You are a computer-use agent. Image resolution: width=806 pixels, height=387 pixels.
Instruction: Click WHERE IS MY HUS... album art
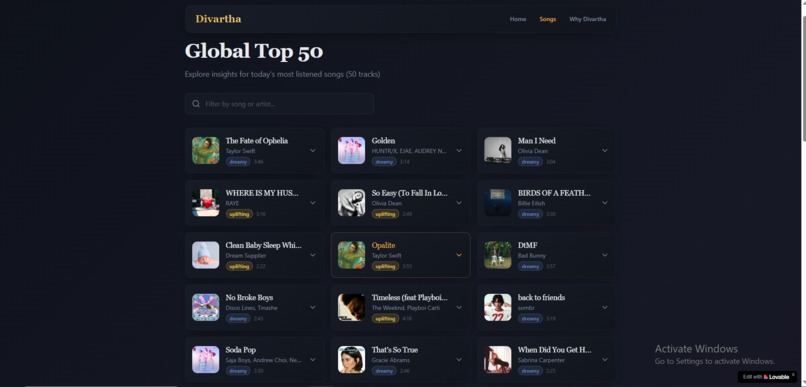[206, 203]
